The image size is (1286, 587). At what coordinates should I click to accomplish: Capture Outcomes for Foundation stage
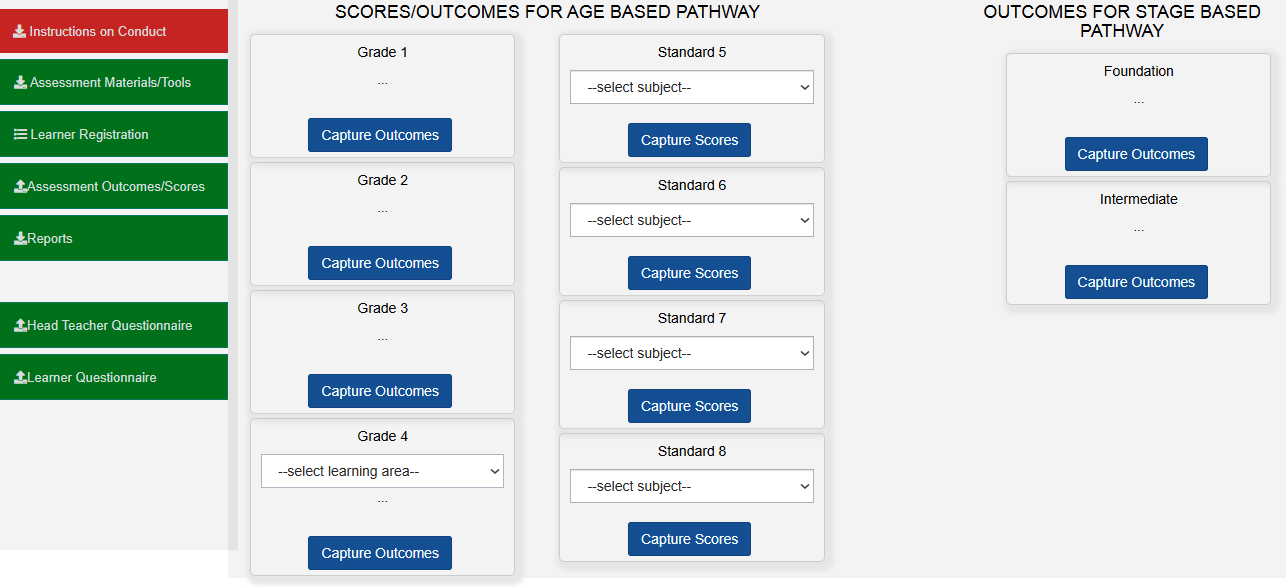[1136, 154]
